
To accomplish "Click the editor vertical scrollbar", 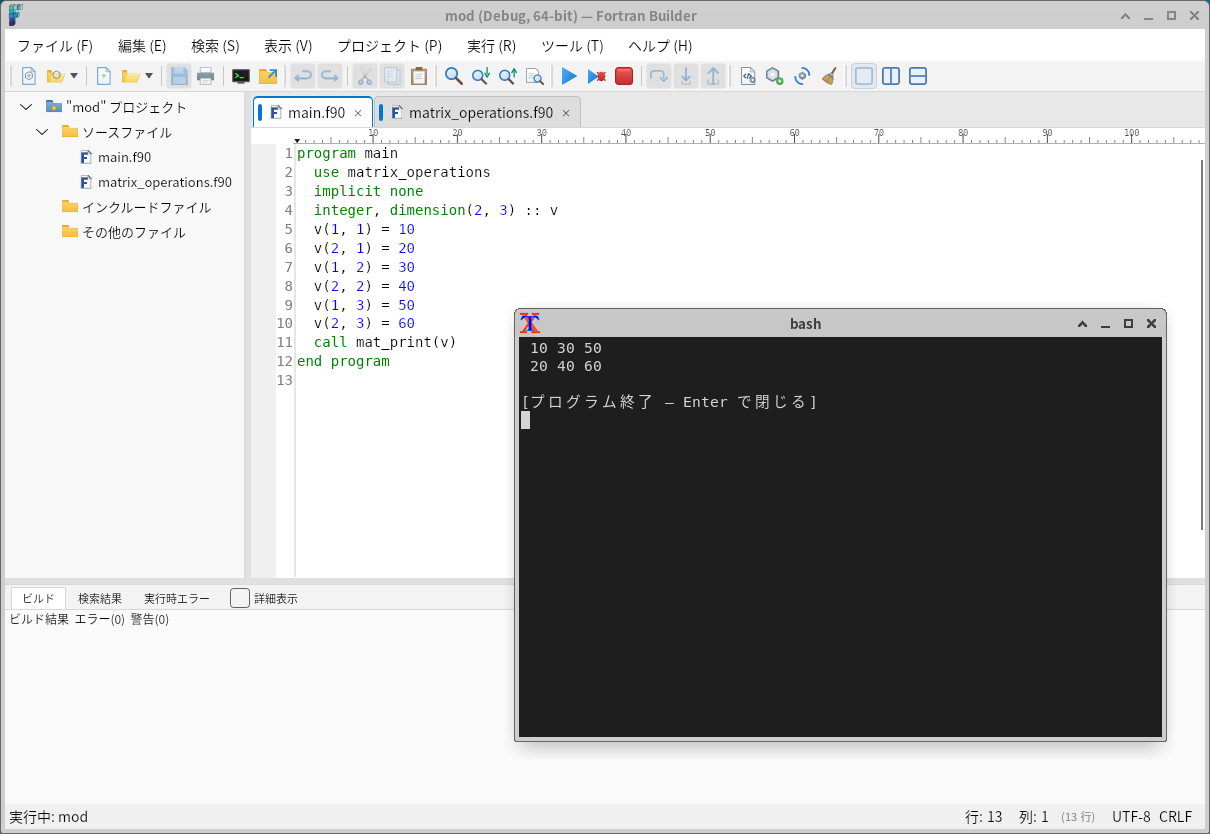I will pos(1202,343).
